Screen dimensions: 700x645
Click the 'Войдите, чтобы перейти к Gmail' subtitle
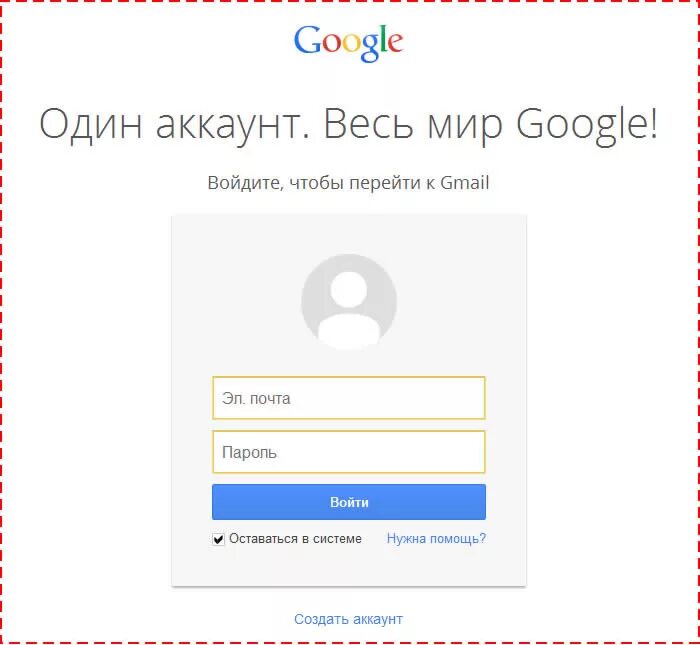(349, 183)
